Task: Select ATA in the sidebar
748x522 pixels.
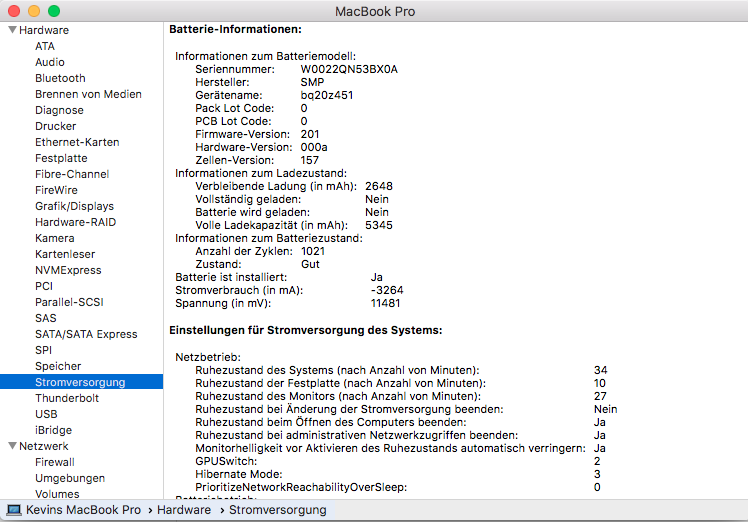Action: [x=45, y=46]
